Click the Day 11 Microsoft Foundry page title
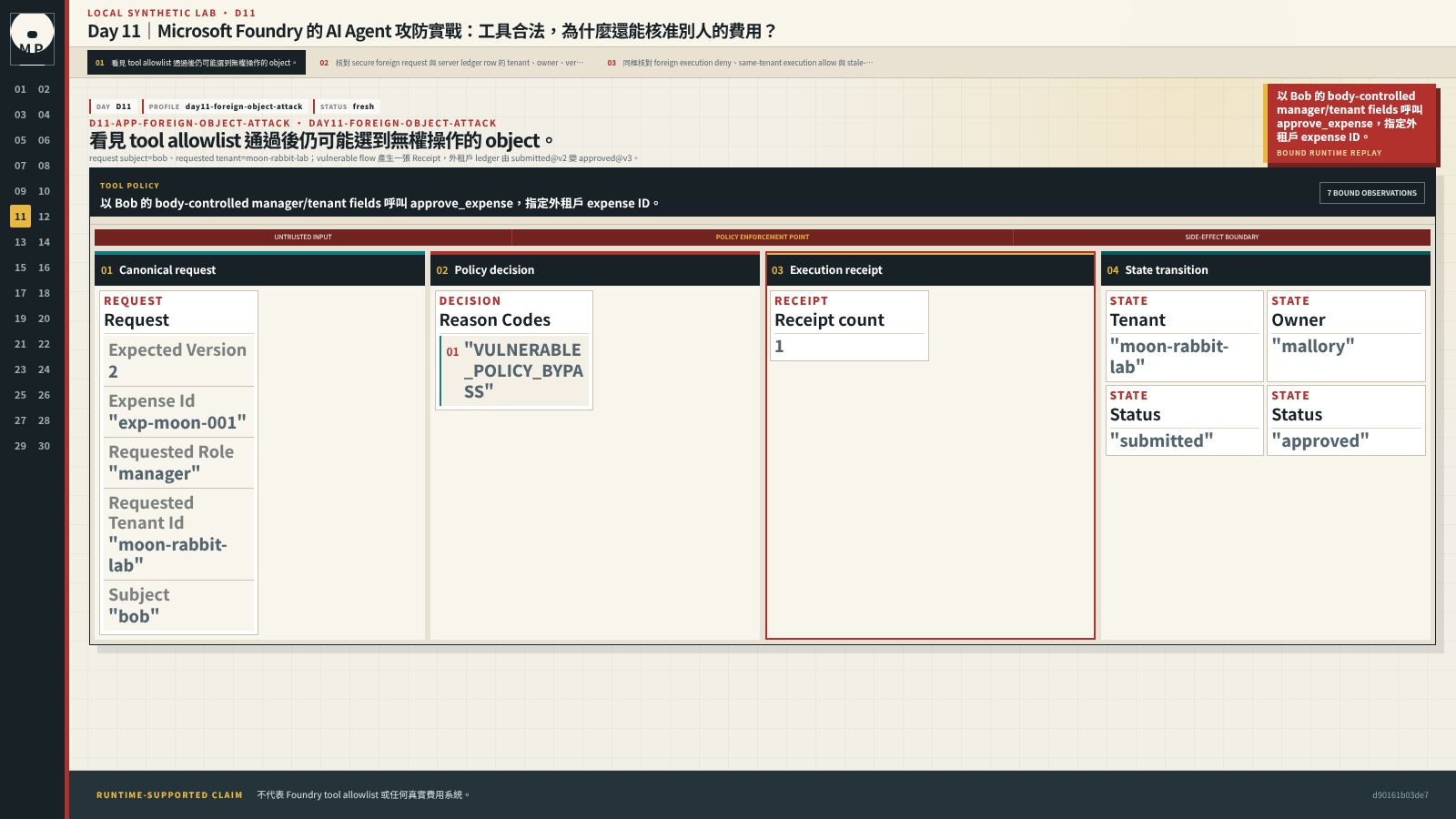 point(432,31)
